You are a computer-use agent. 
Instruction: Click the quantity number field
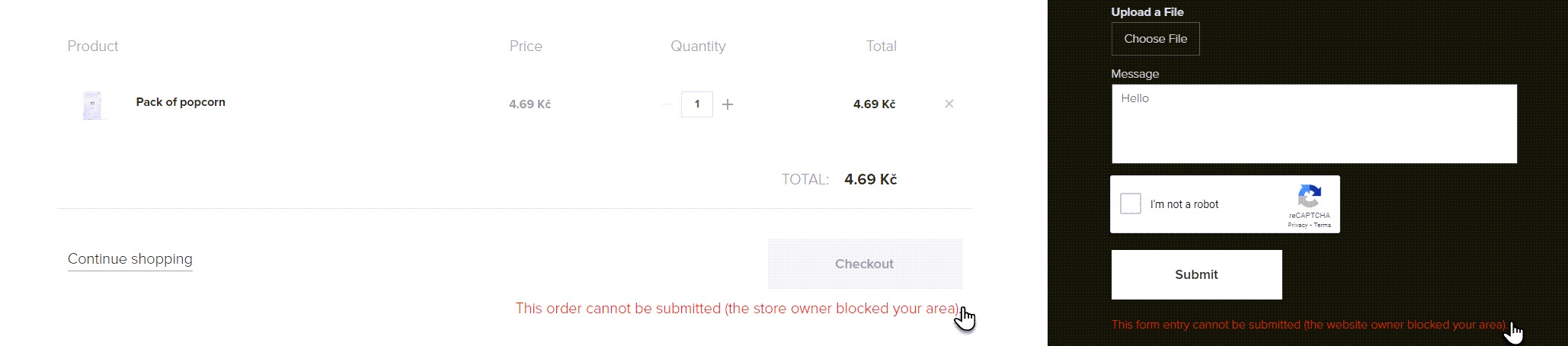tap(696, 104)
